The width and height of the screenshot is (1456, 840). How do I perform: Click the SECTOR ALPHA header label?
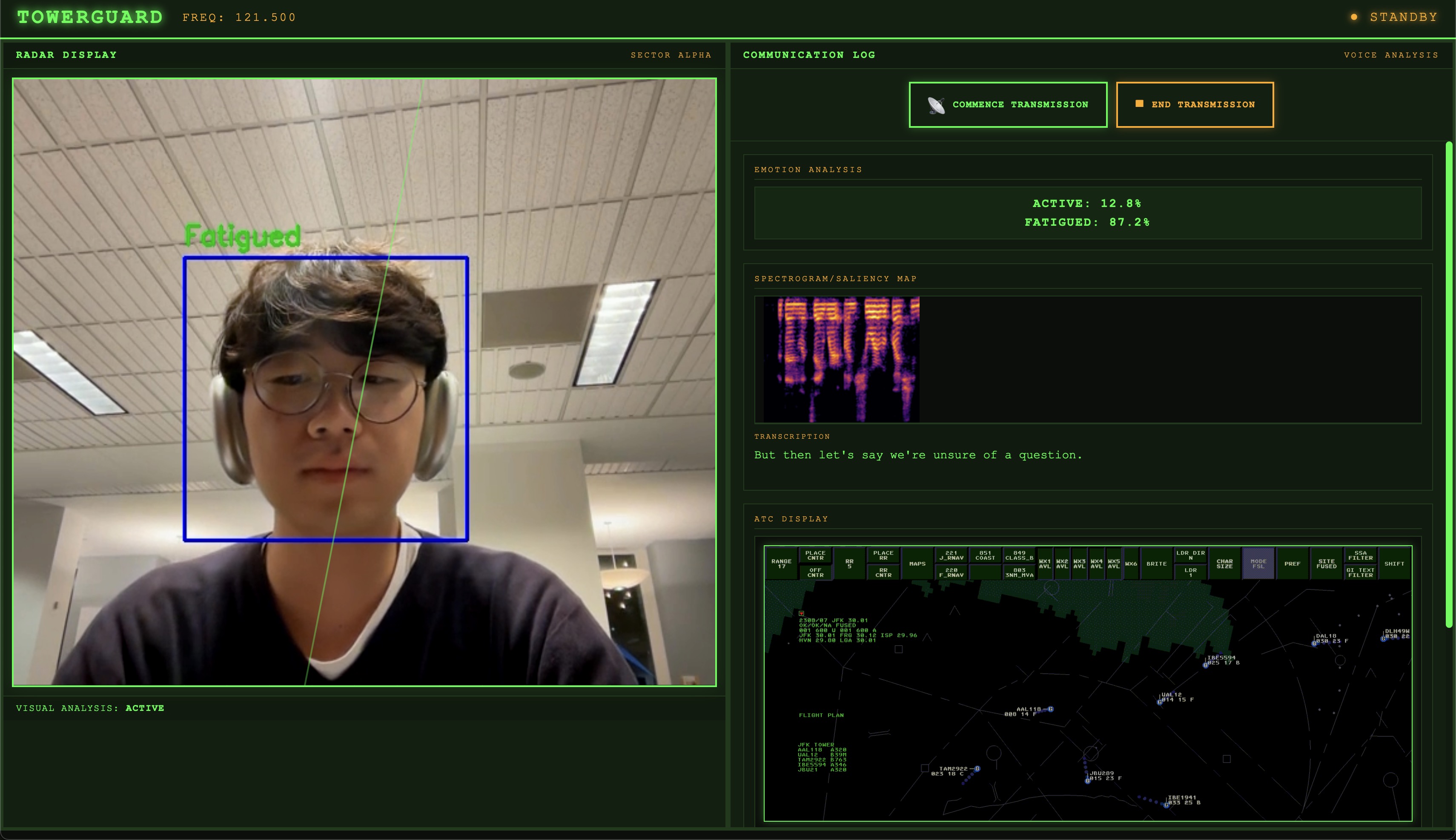pos(671,55)
